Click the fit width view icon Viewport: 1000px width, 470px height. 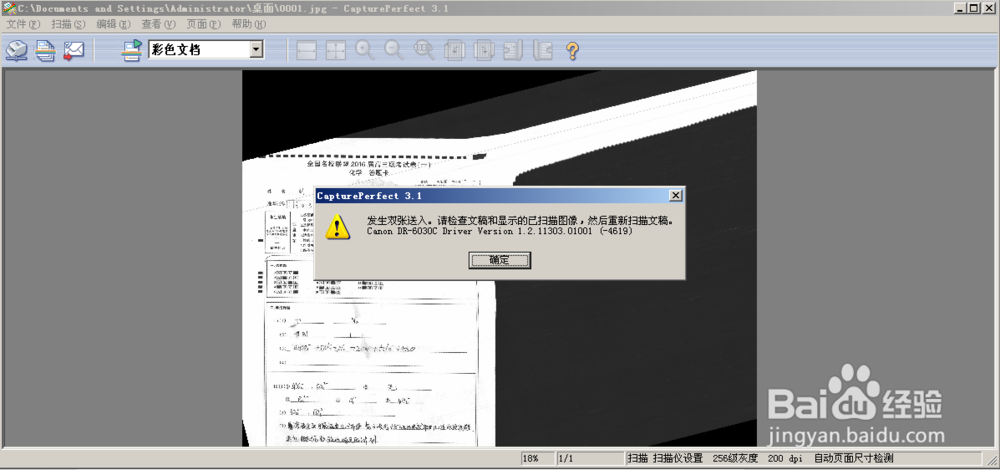tap(307, 50)
